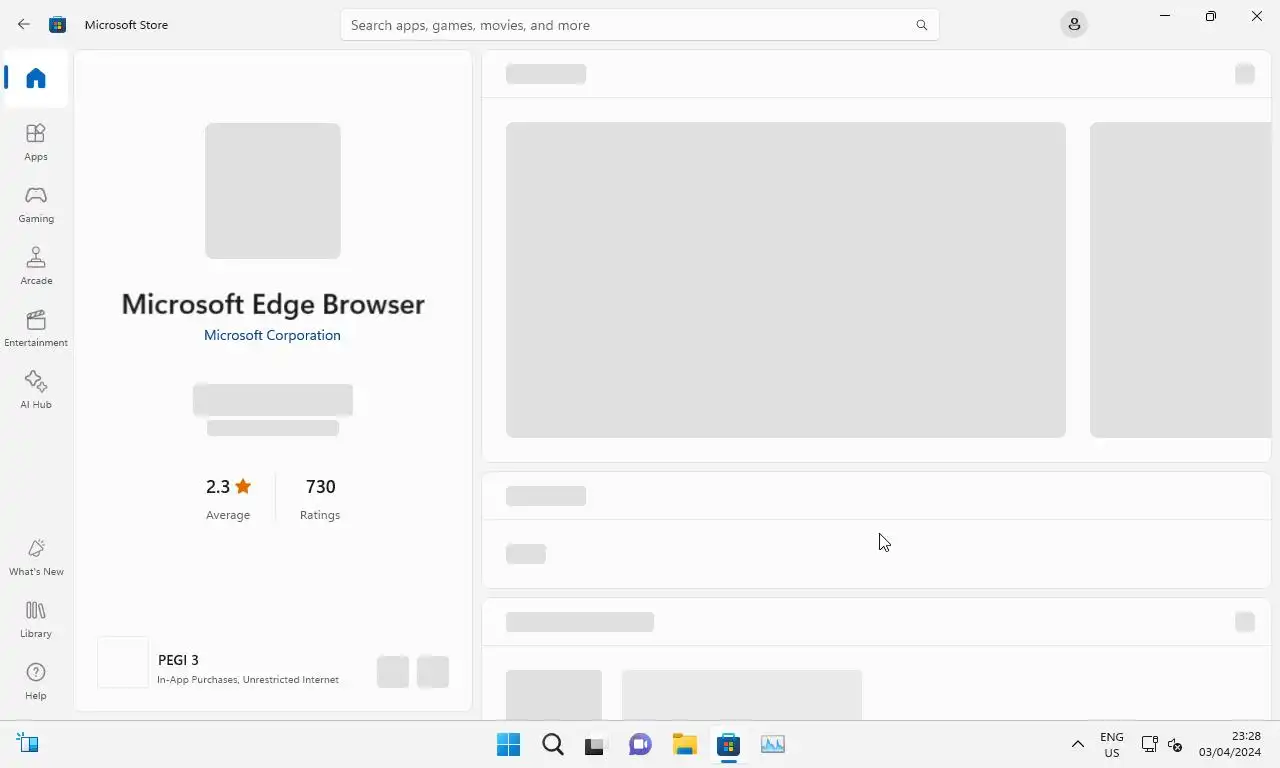
Task: Click the Microsoft Store logo in title bar
Action: coord(58,25)
